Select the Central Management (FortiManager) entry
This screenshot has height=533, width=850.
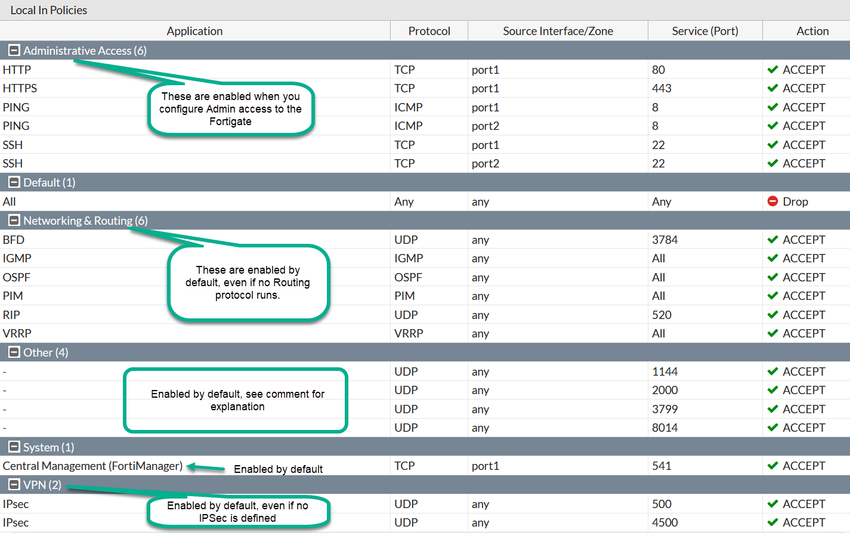[92, 466]
